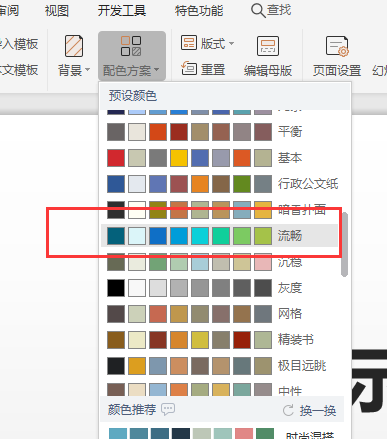Switch to the 开发工具 tab
387x439 pixels.
click(122, 11)
